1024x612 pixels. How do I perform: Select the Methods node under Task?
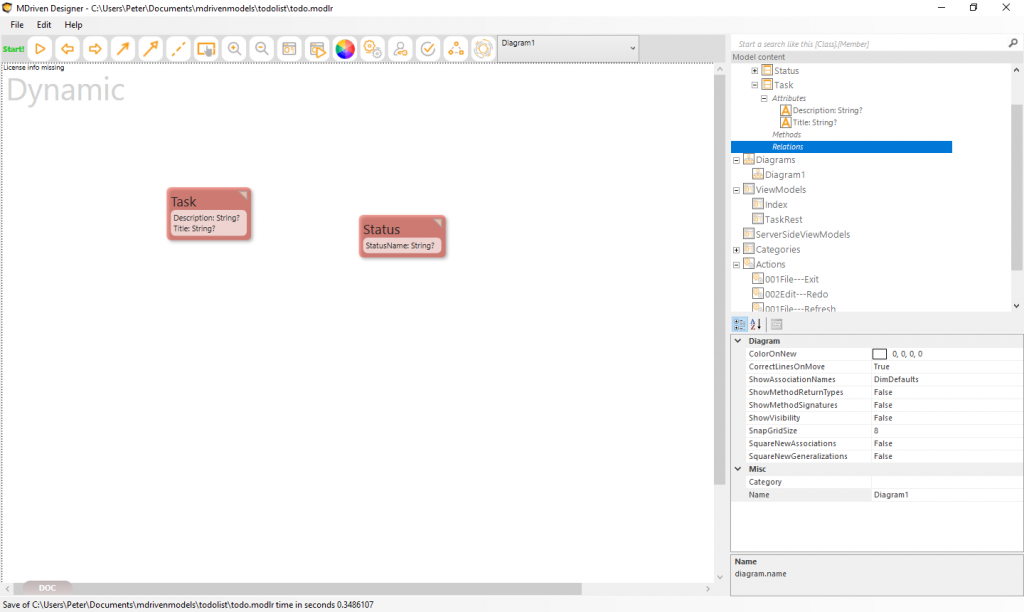[786, 135]
